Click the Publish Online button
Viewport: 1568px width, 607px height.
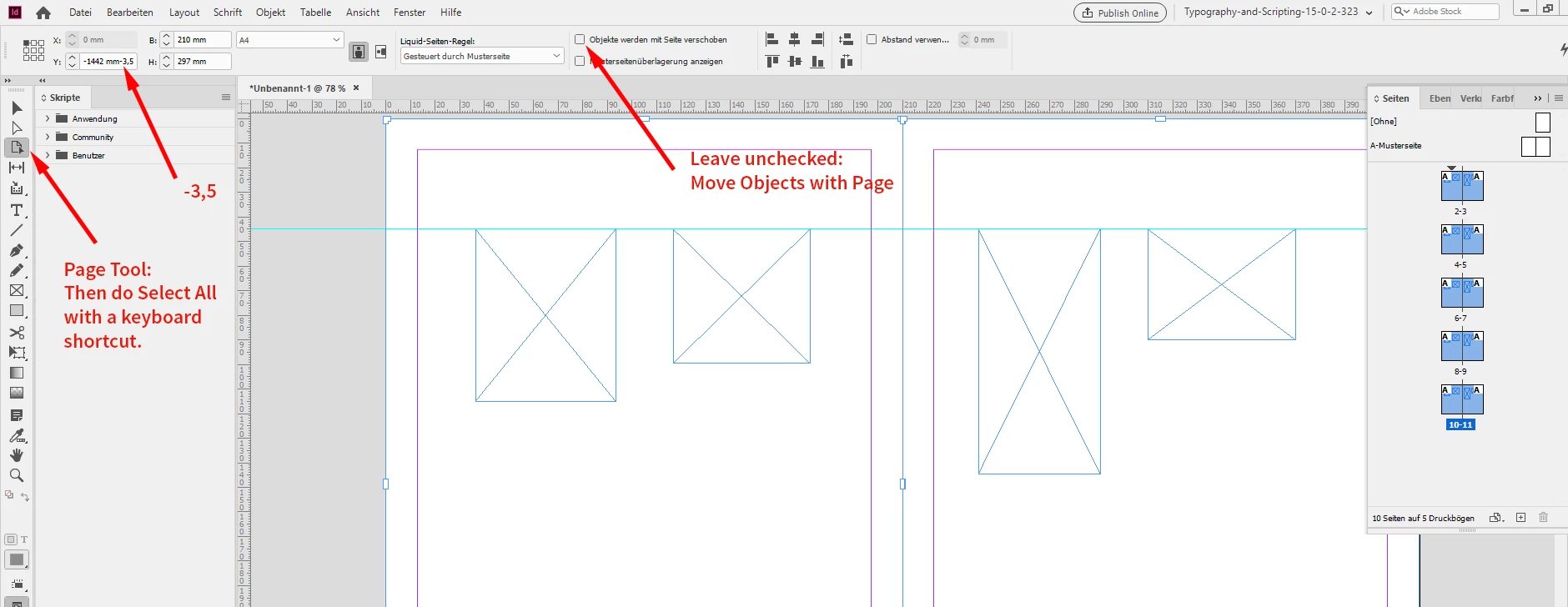[x=1120, y=13]
